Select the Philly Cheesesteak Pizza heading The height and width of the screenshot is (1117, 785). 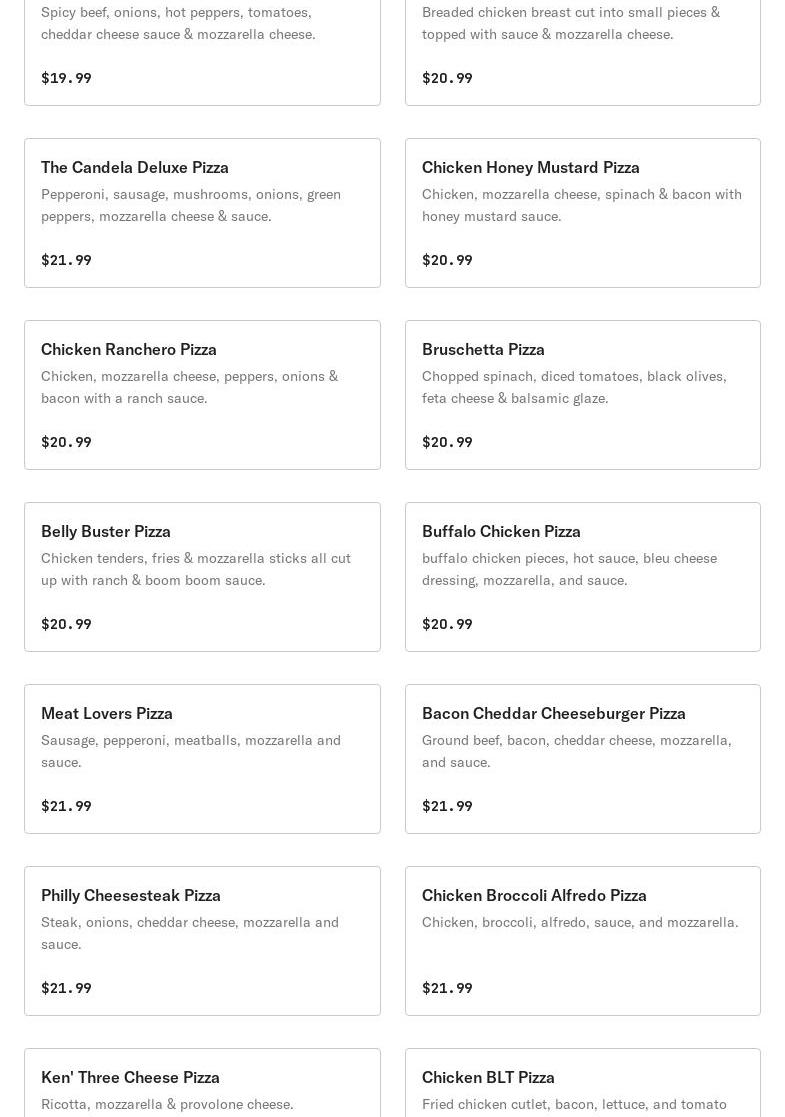pyautogui.click(x=131, y=895)
